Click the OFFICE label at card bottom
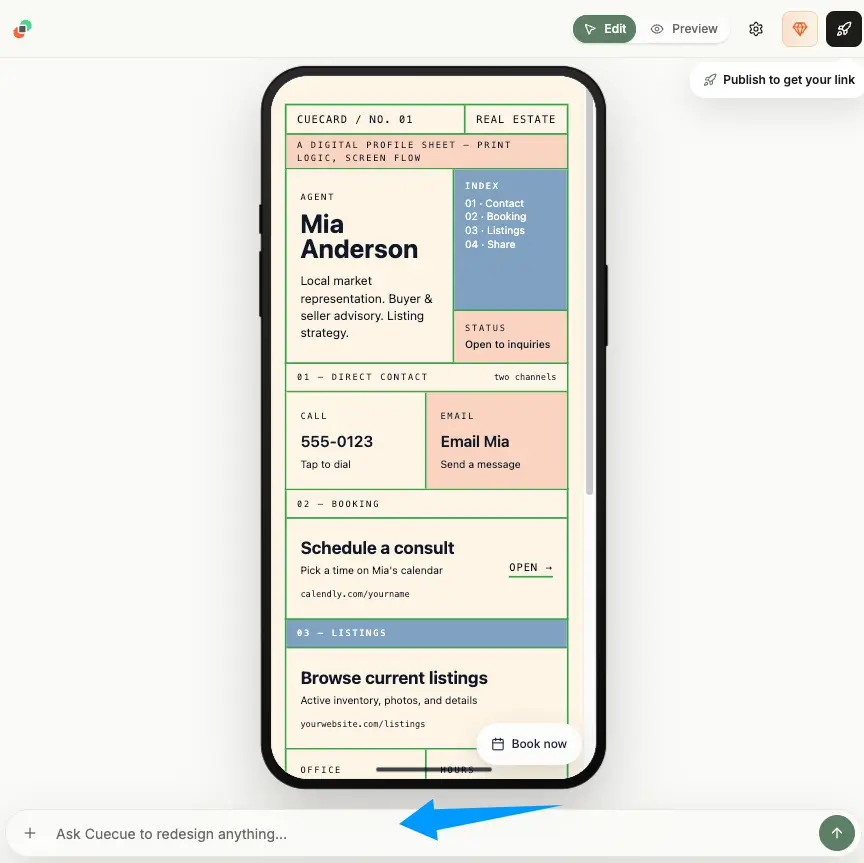This screenshot has height=863, width=864. click(x=320, y=769)
